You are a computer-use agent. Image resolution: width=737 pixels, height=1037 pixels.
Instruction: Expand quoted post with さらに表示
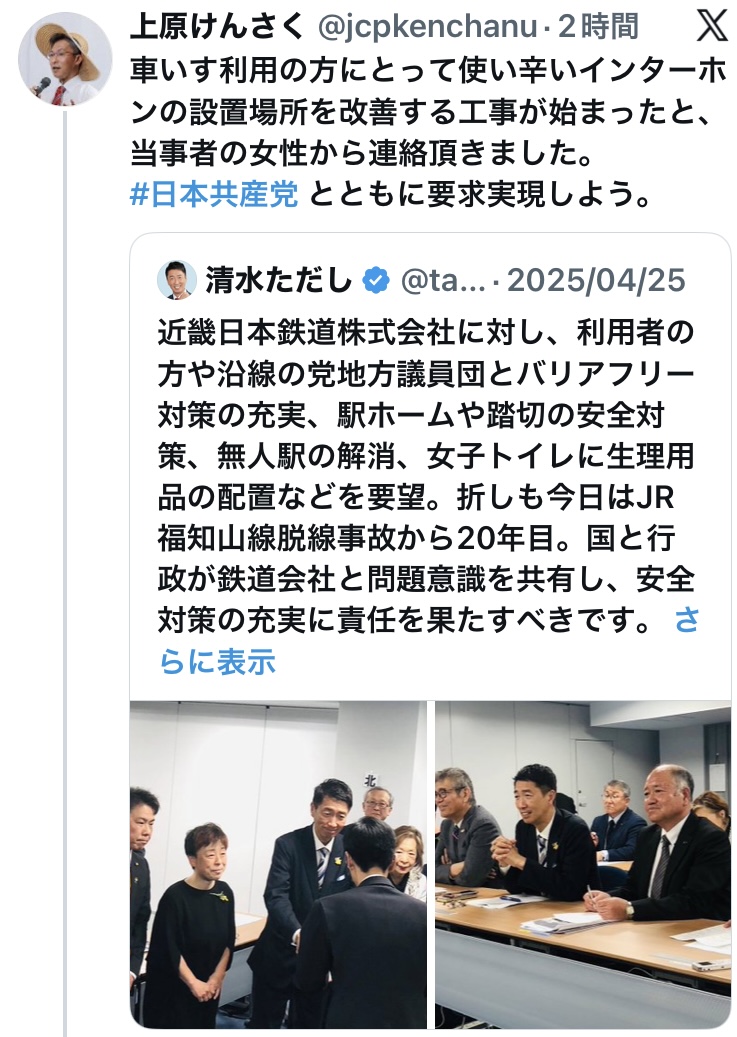[429, 641]
